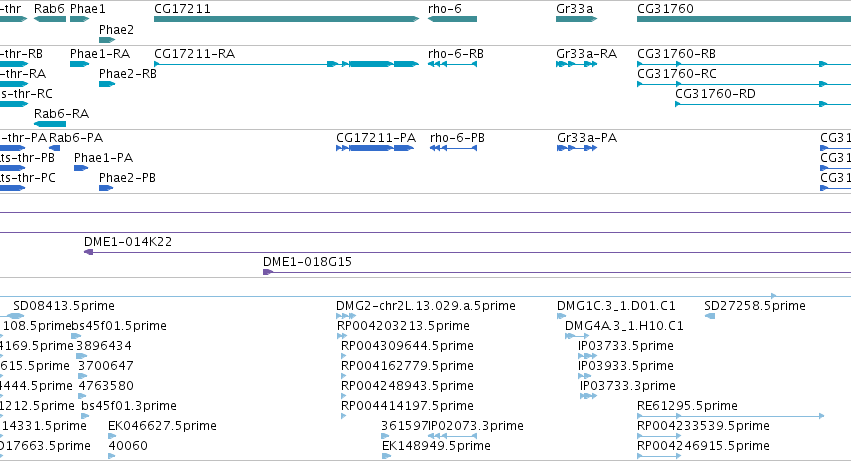Click EST RP004162779.5prime
The width and height of the screenshot is (851, 461).
(x=344, y=376)
